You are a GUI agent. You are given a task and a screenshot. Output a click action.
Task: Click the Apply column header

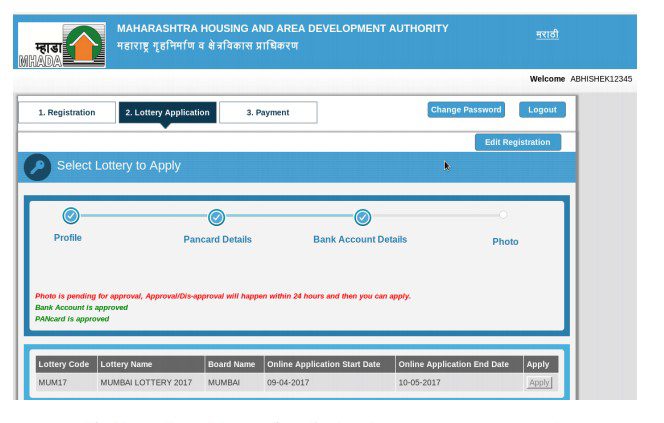541,364
